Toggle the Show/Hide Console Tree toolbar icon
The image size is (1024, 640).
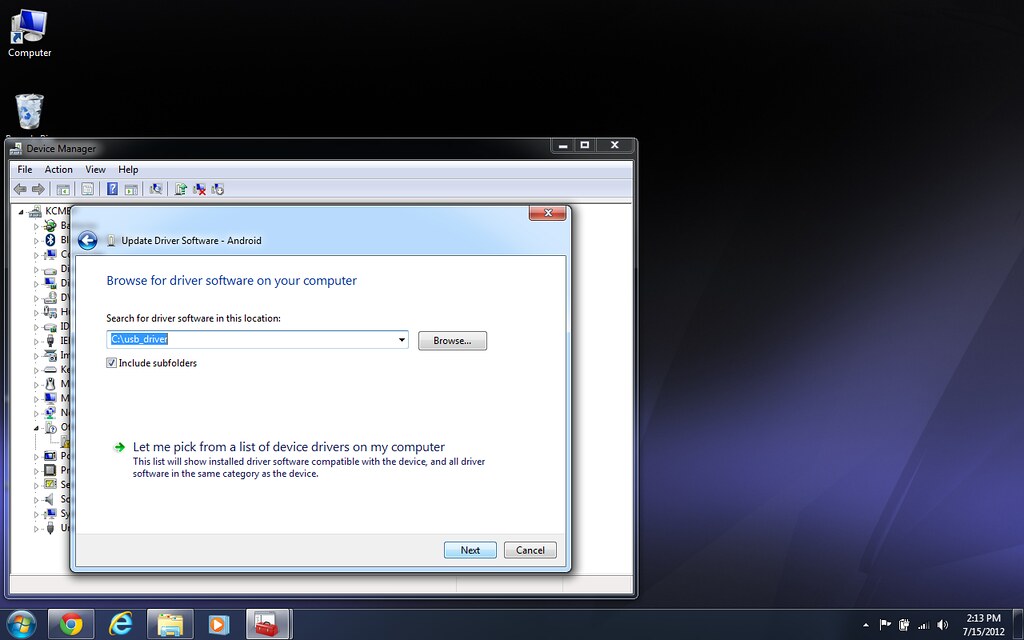63,189
